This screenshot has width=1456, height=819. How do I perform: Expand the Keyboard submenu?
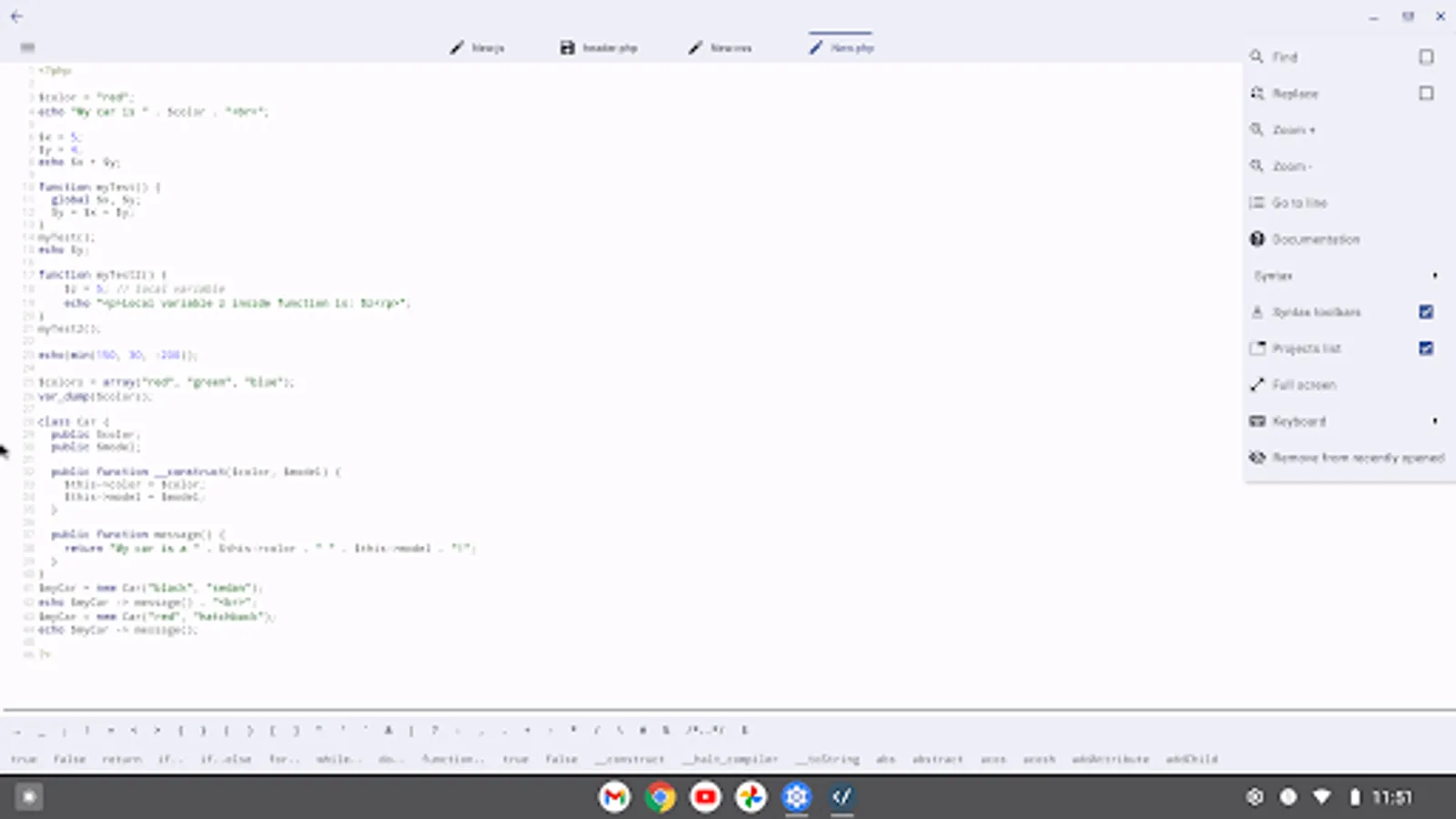[x=1298, y=420]
